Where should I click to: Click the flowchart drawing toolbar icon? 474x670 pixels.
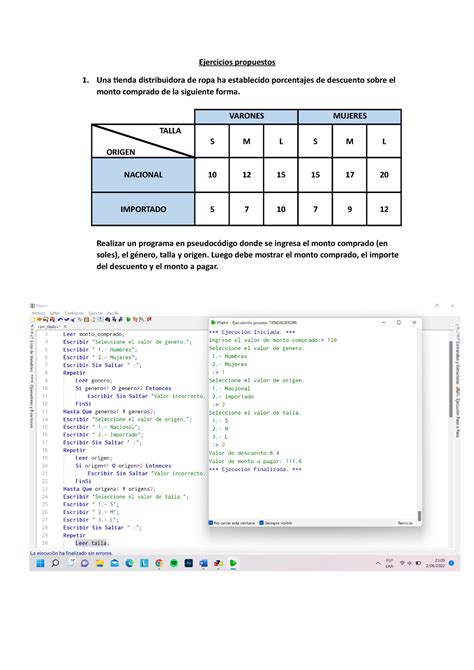coord(141,320)
